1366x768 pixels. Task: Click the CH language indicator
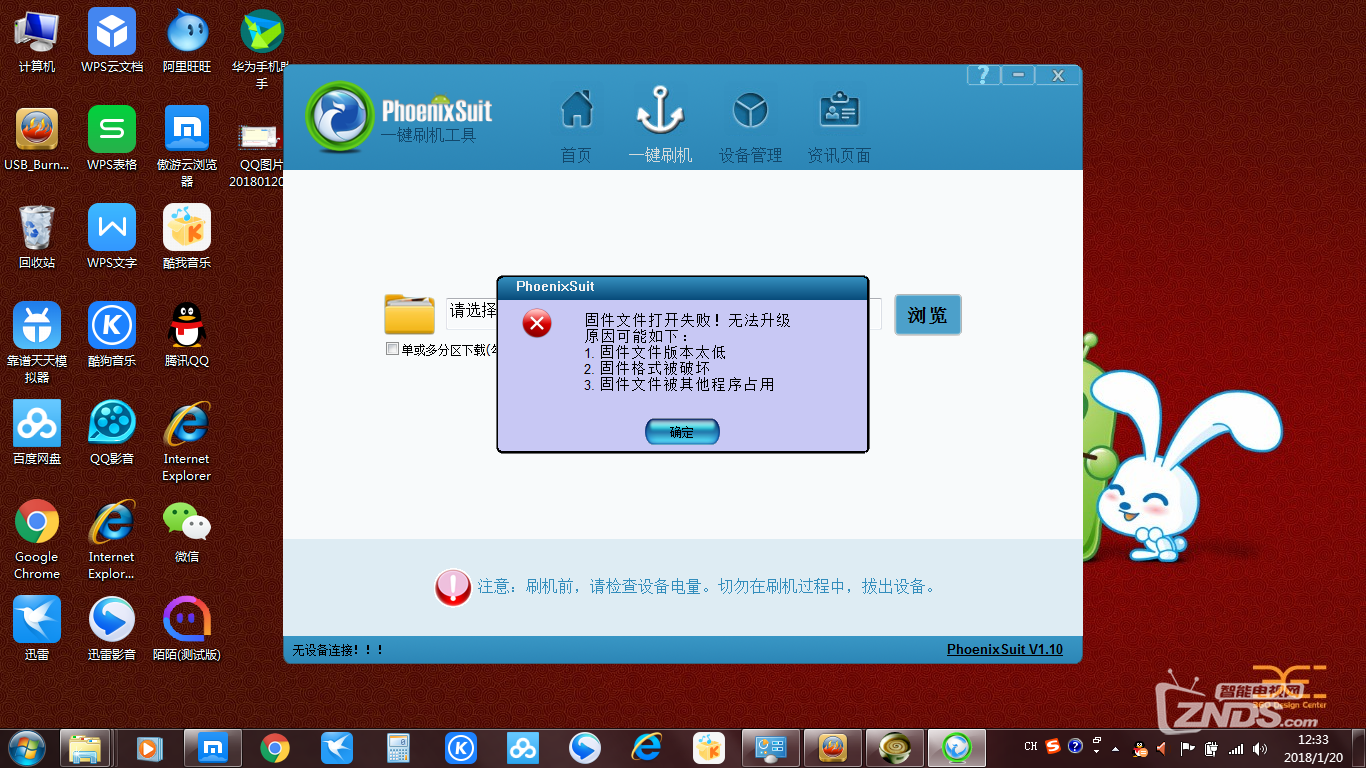click(1031, 746)
